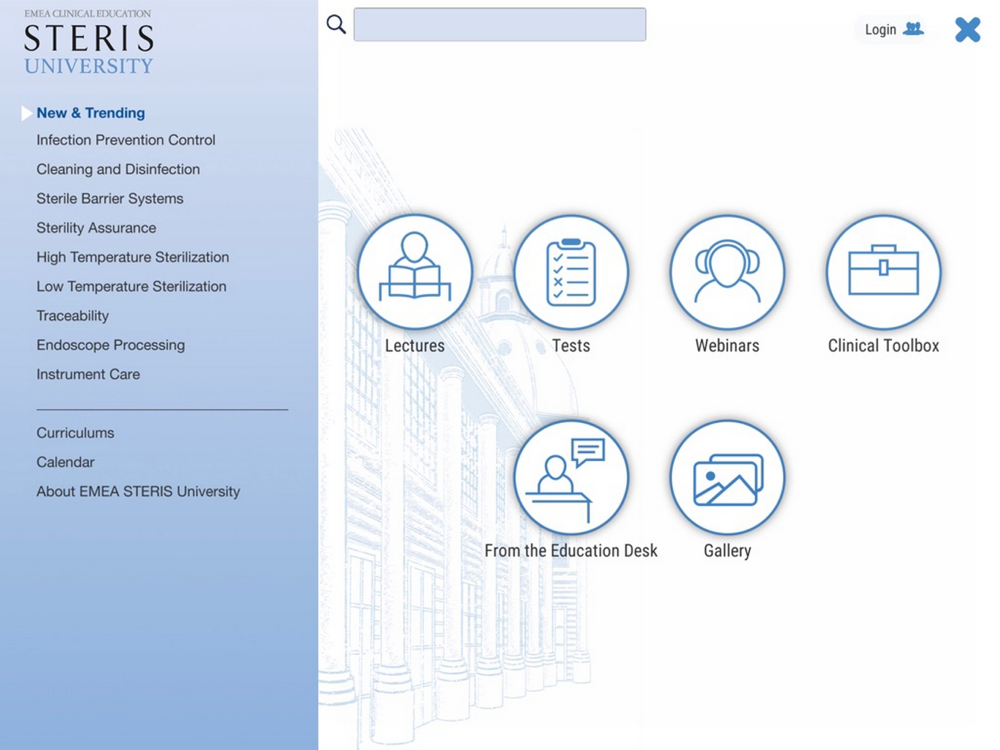This screenshot has height=750, width=1000.
Task: Click the Webinars text label
Action: point(727,346)
